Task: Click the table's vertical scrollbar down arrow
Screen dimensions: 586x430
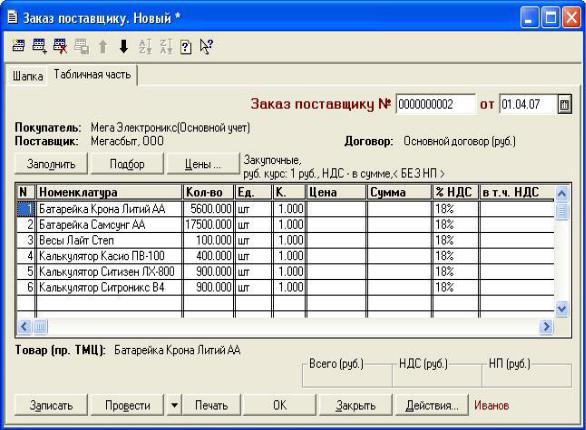Action: 562,309
